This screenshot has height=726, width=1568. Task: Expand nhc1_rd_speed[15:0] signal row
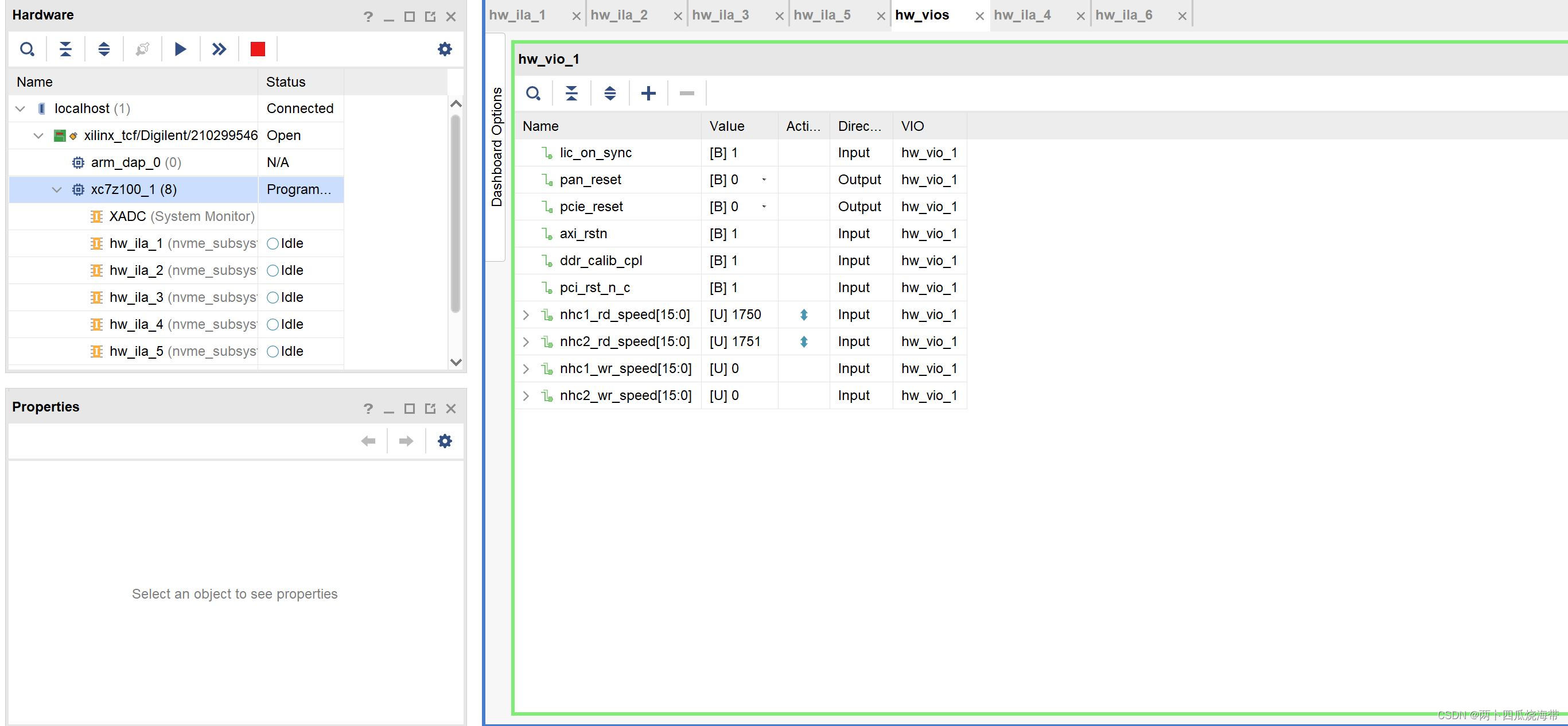pos(527,314)
